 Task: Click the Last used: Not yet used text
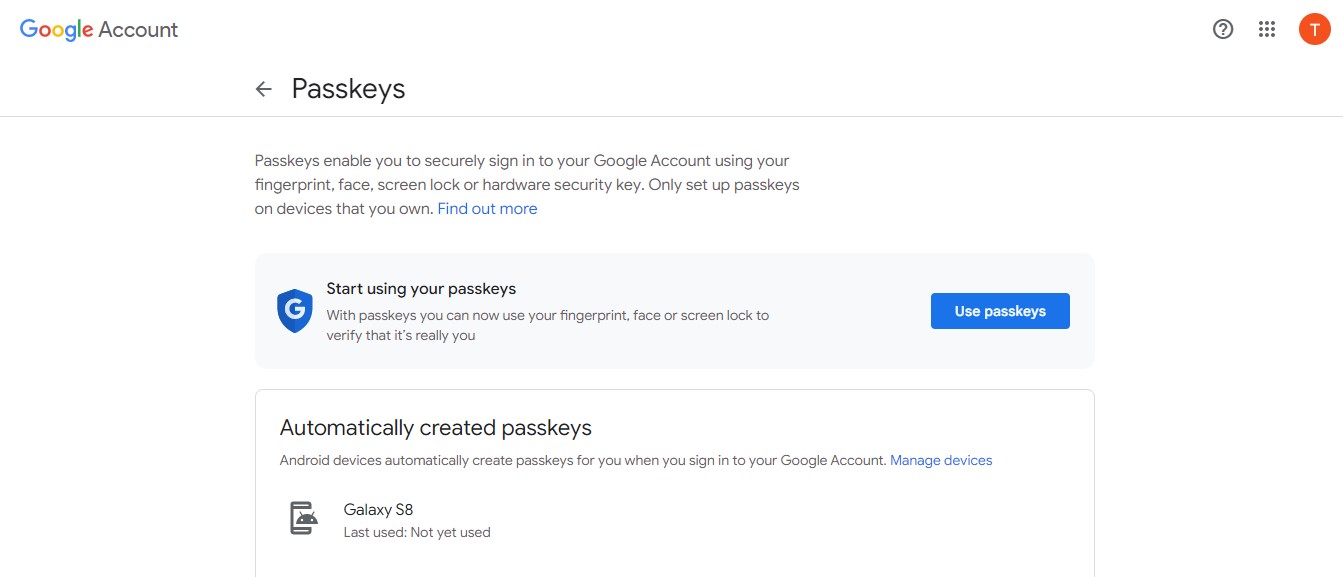417,533
